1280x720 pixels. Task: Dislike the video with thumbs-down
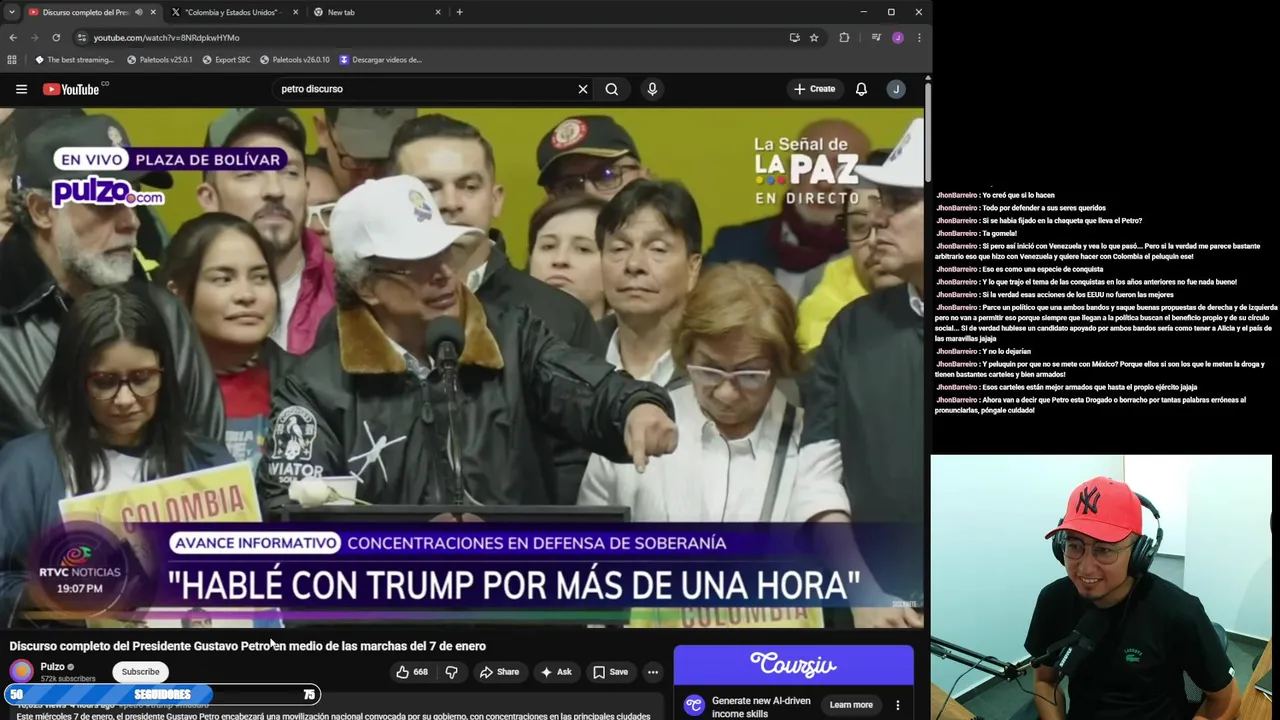451,672
